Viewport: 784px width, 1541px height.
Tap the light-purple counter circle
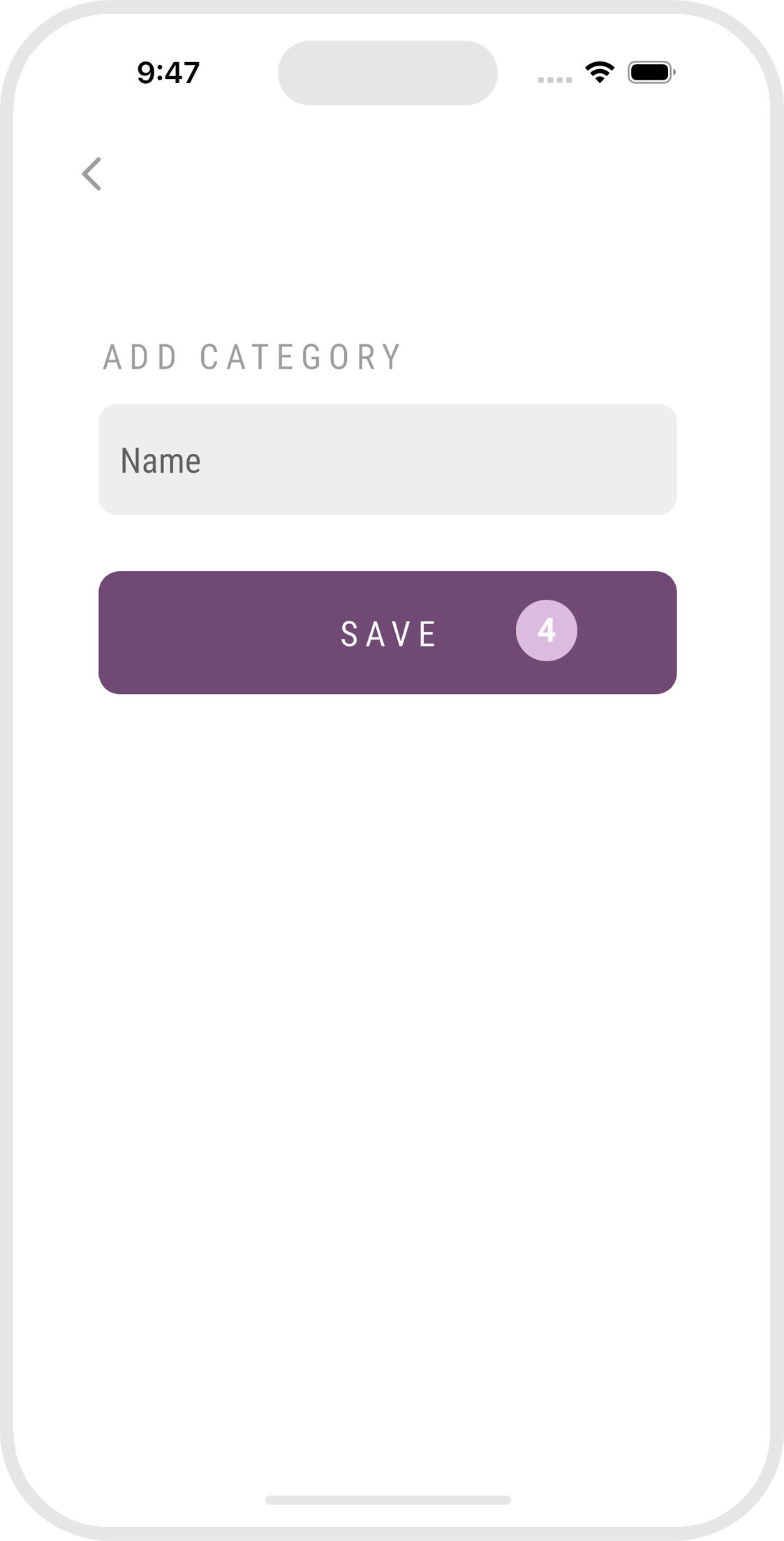[x=546, y=631]
